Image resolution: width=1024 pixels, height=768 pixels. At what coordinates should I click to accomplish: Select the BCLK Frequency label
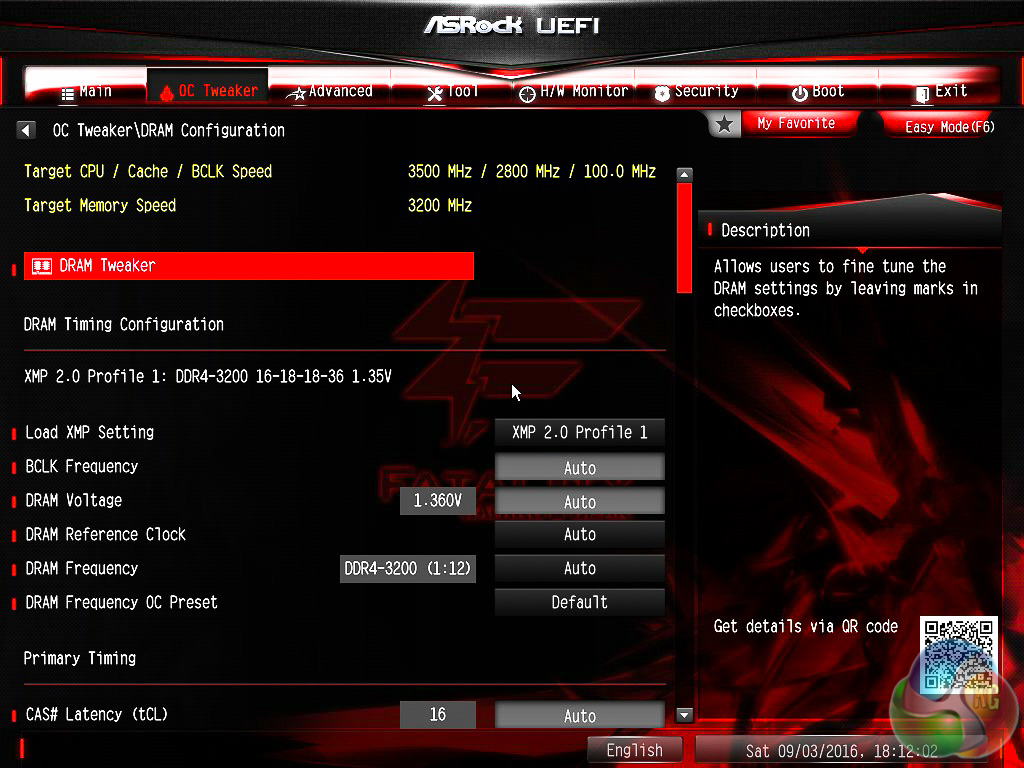[82, 466]
